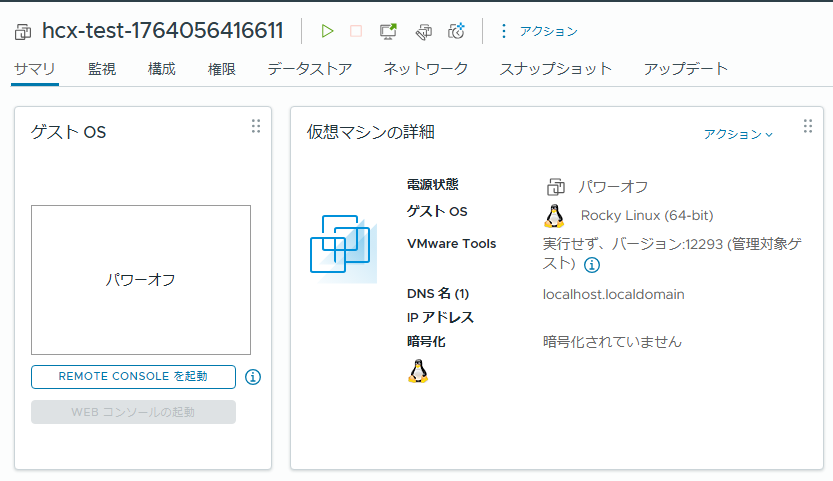Open the アップデート tab
The width and height of the screenshot is (833, 481).
click(x=686, y=69)
